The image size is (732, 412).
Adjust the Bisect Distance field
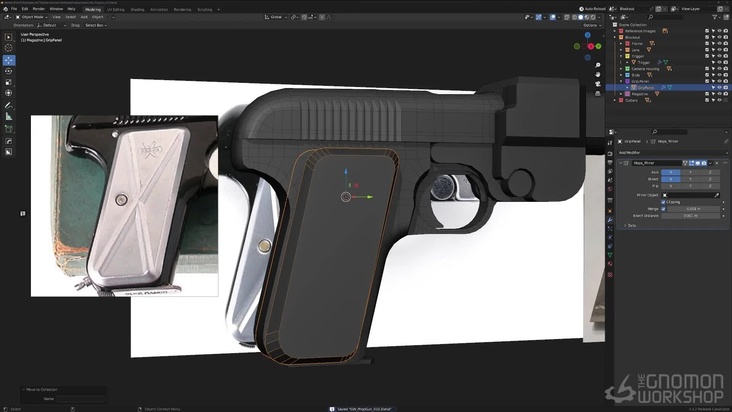(x=690, y=216)
